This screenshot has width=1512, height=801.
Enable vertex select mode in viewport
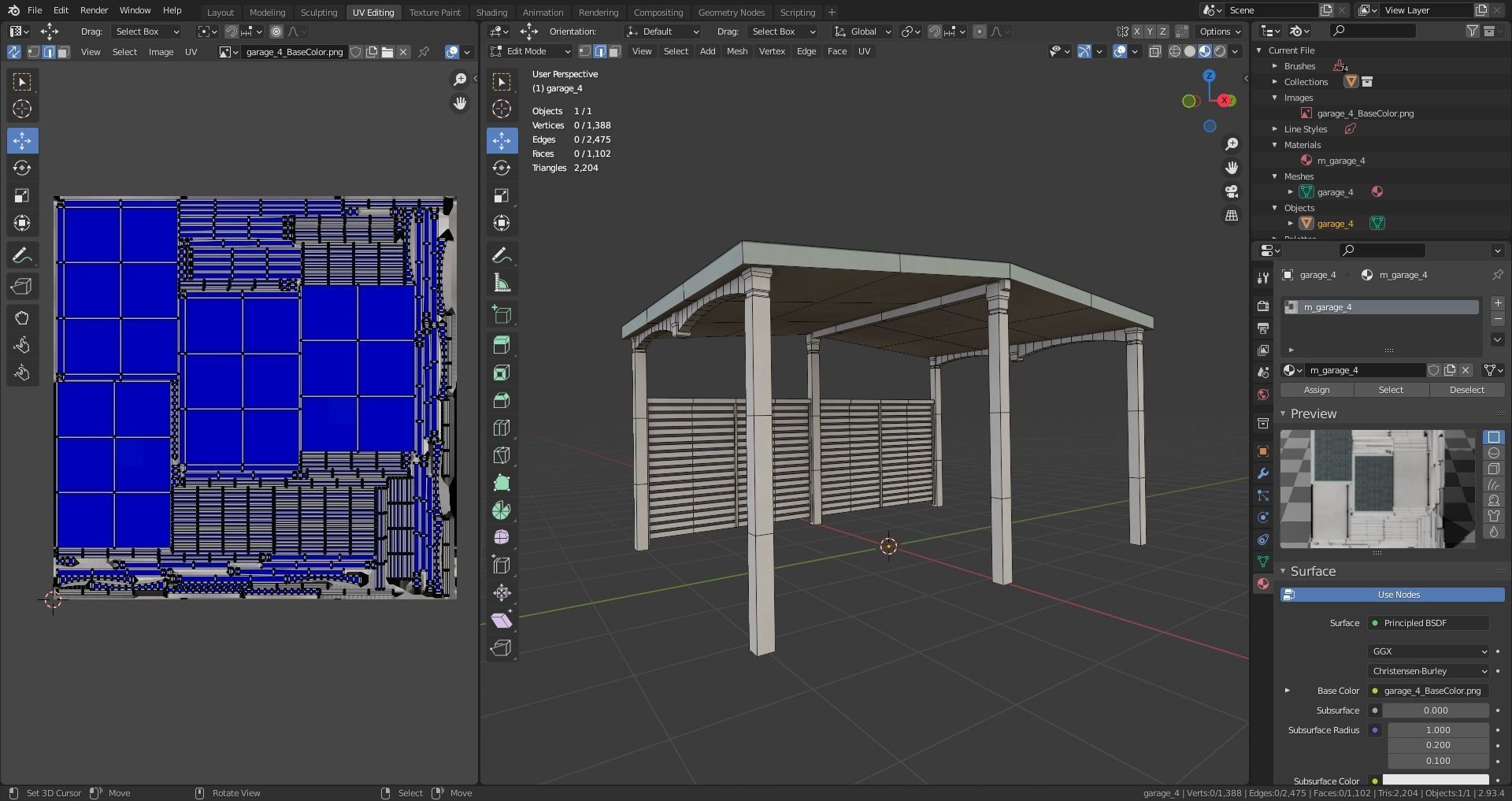pyautogui.click(x=585, y=51)
